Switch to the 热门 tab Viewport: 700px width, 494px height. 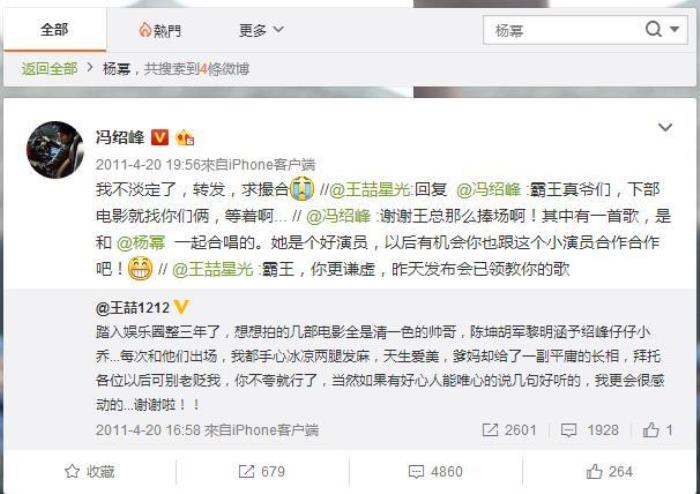[x=160, y=30]
